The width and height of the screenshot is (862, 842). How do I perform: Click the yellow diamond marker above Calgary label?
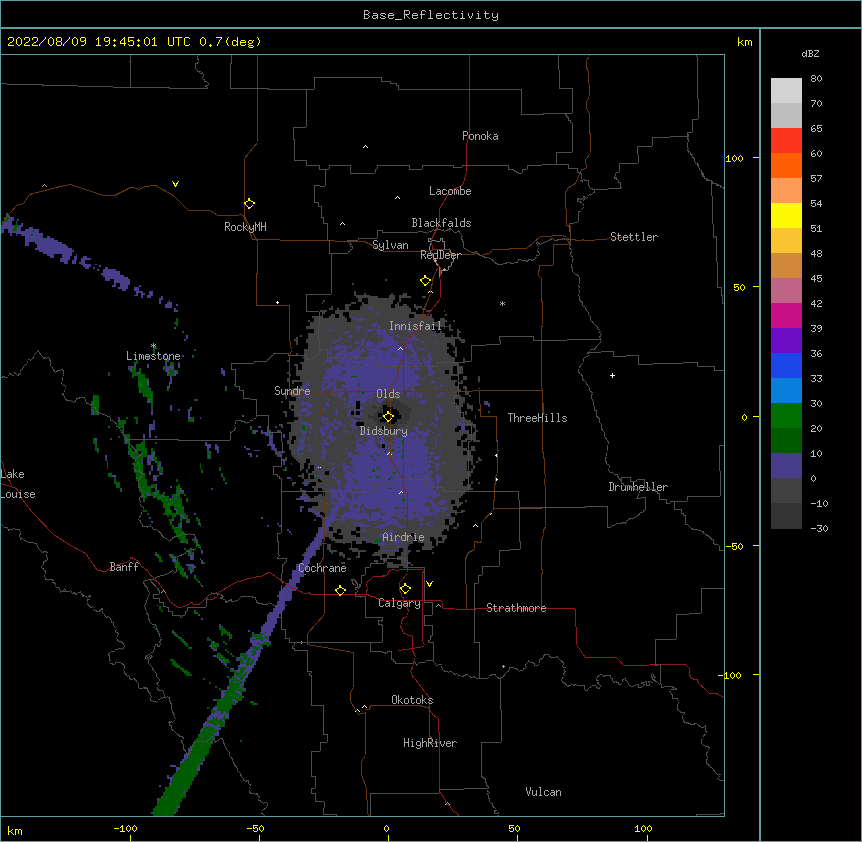click(405, 589)
